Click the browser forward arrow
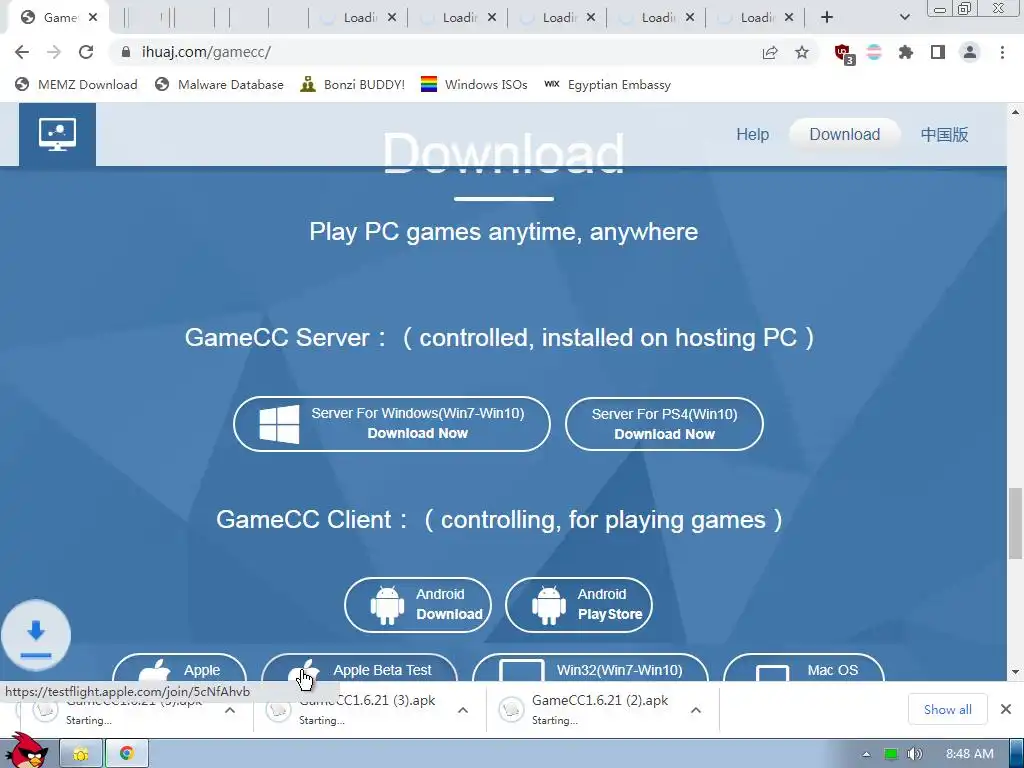This screenshot has width=1024, height=768. 54,52
